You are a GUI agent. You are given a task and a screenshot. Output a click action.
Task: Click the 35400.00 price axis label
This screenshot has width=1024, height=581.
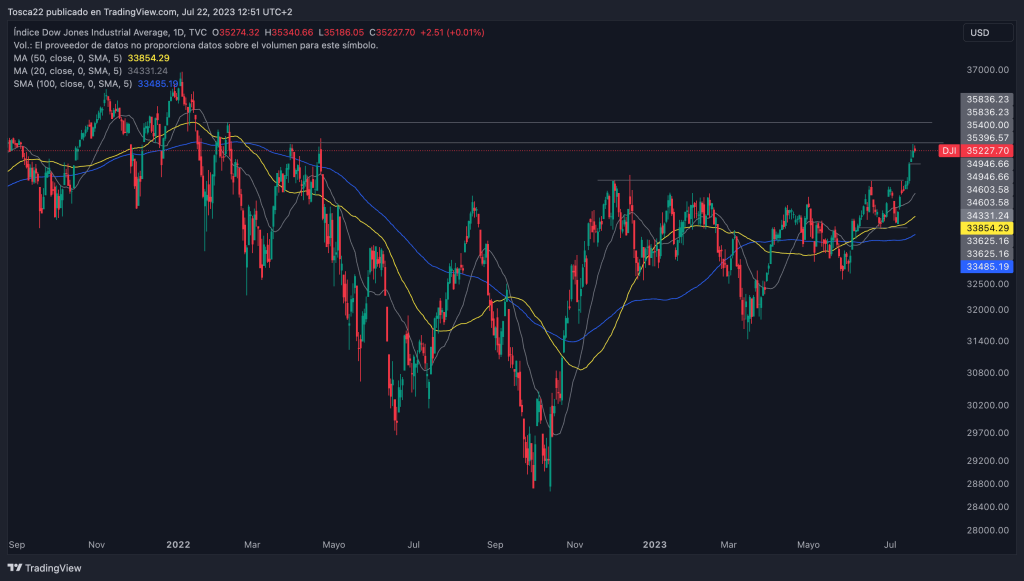(x=987, y=125)
